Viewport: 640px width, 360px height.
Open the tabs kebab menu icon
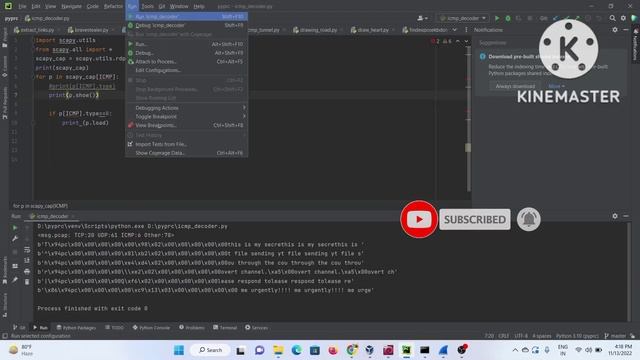point(466,30)
